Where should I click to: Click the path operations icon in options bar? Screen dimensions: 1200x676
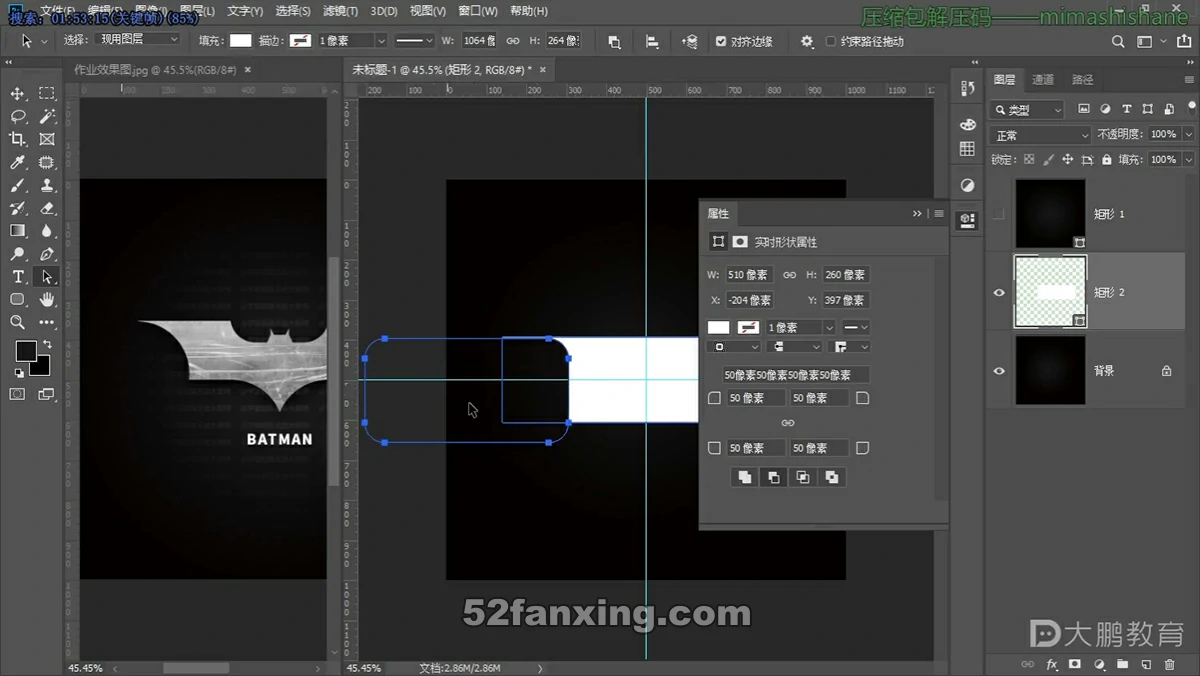click(614, 41)
